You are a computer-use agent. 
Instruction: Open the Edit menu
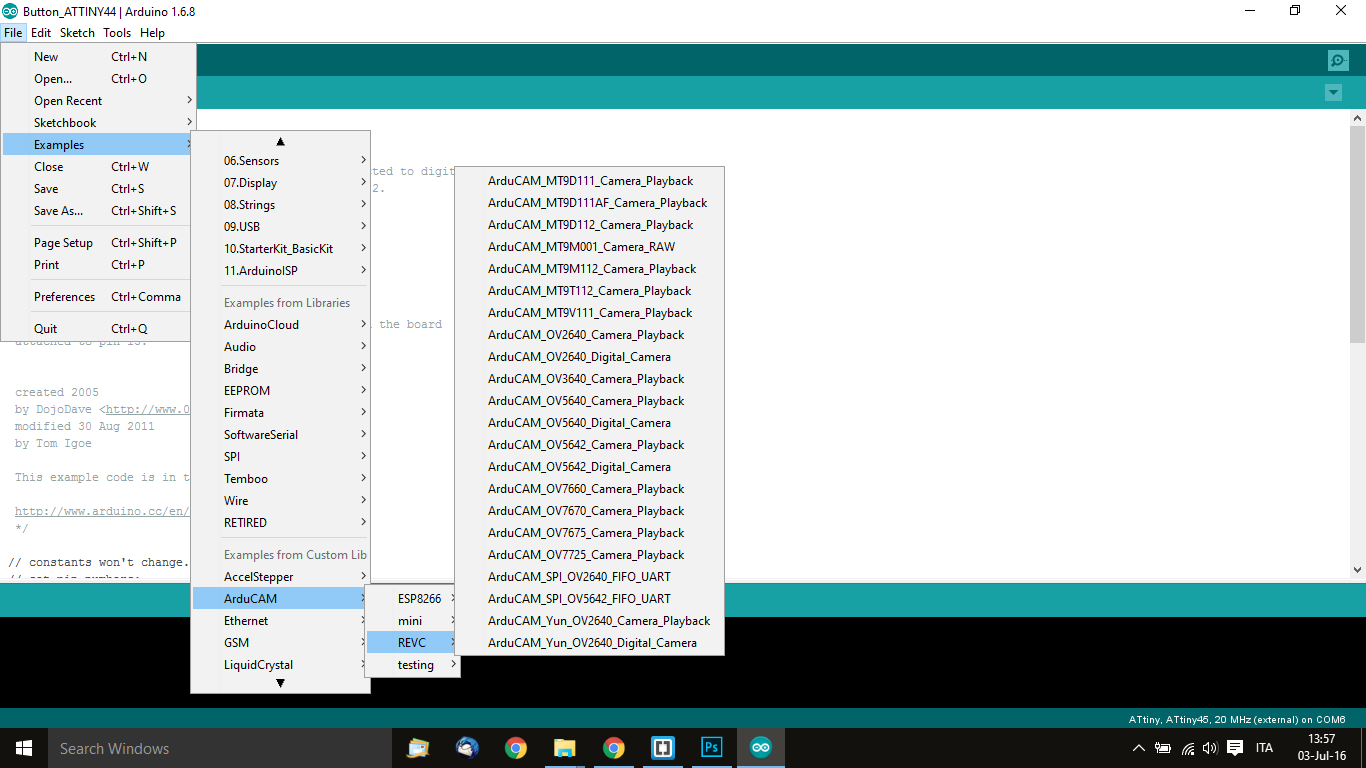40,33
